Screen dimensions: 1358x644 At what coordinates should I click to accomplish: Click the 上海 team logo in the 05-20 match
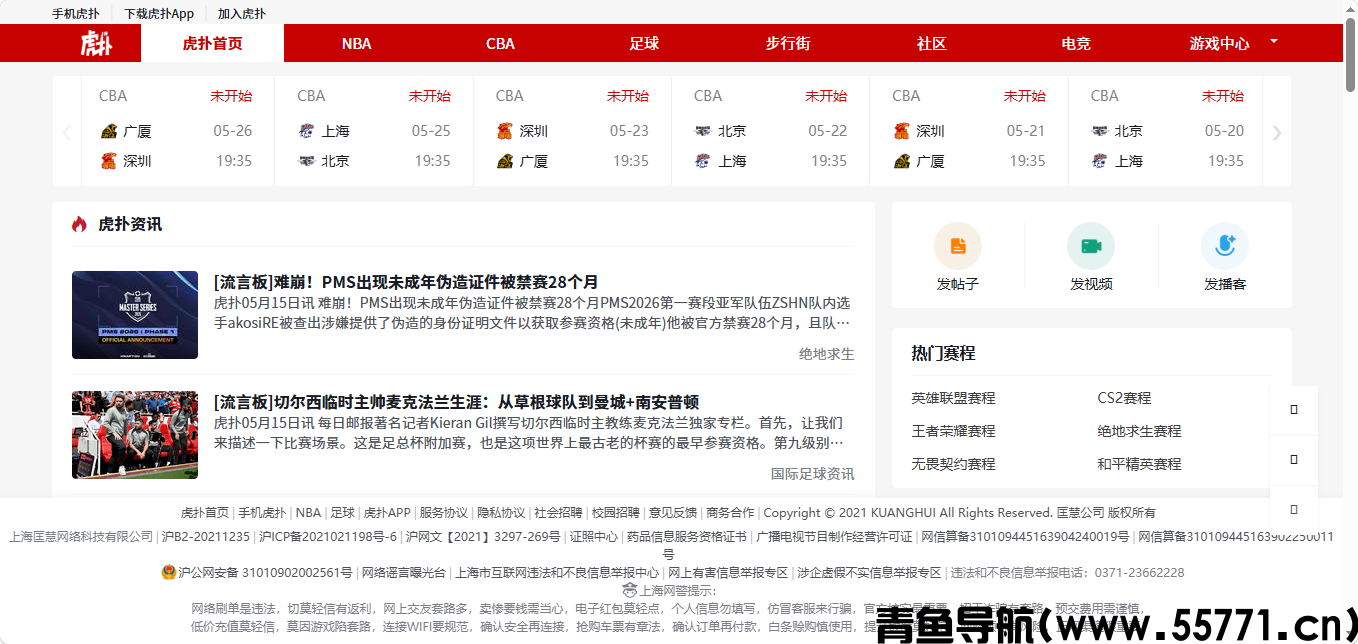tap(1100, 161)
